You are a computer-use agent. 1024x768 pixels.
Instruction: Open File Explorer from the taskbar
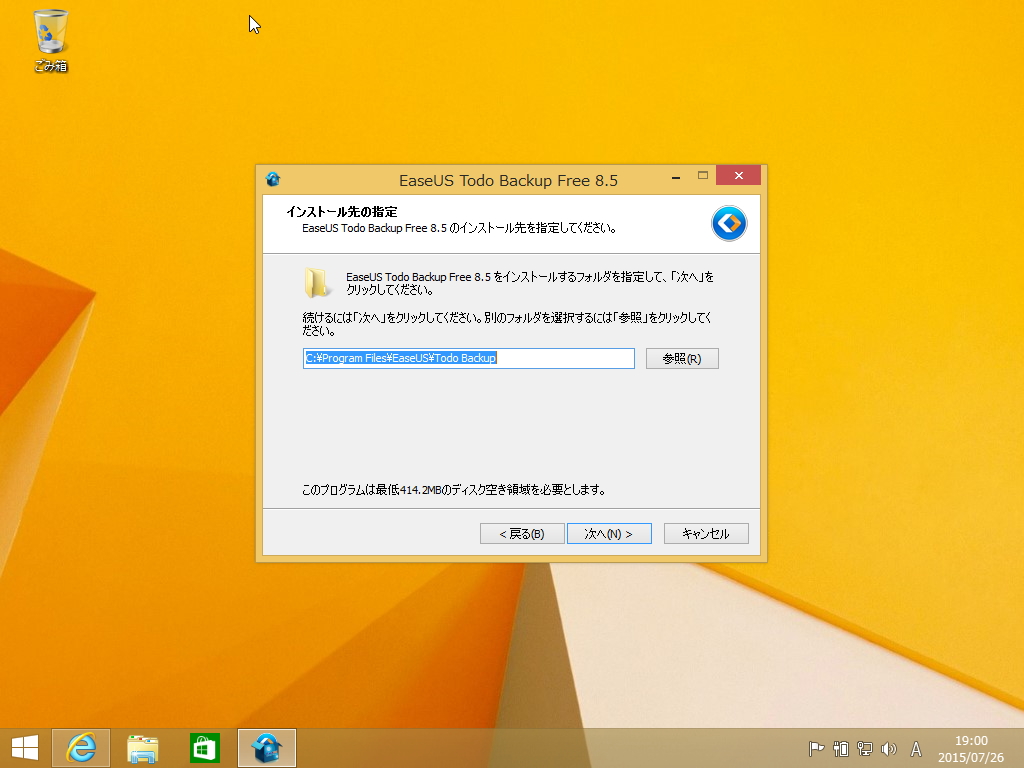[x=143, y=747]
